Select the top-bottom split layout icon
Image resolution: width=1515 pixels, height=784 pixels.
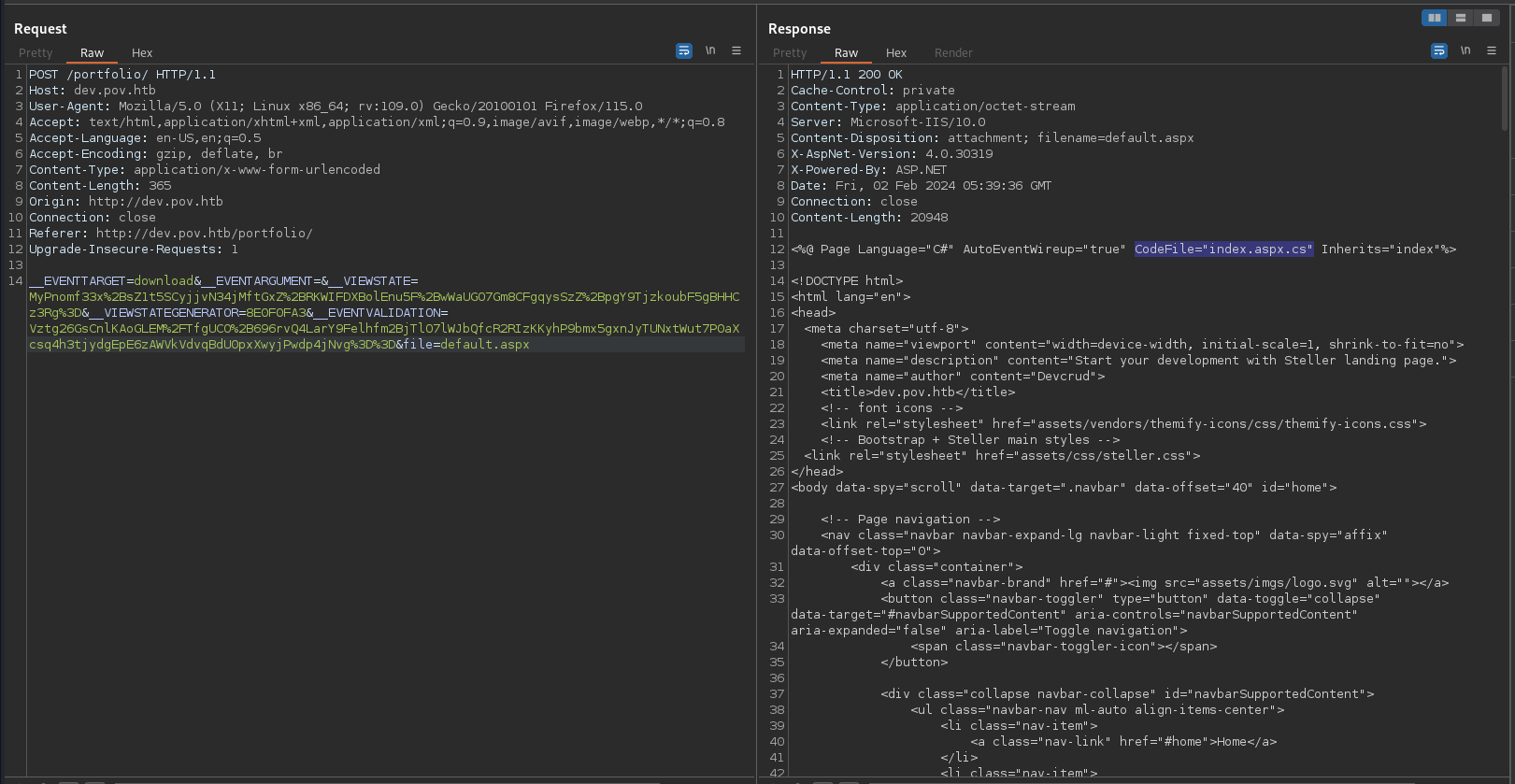click(x=1461, y=18)
